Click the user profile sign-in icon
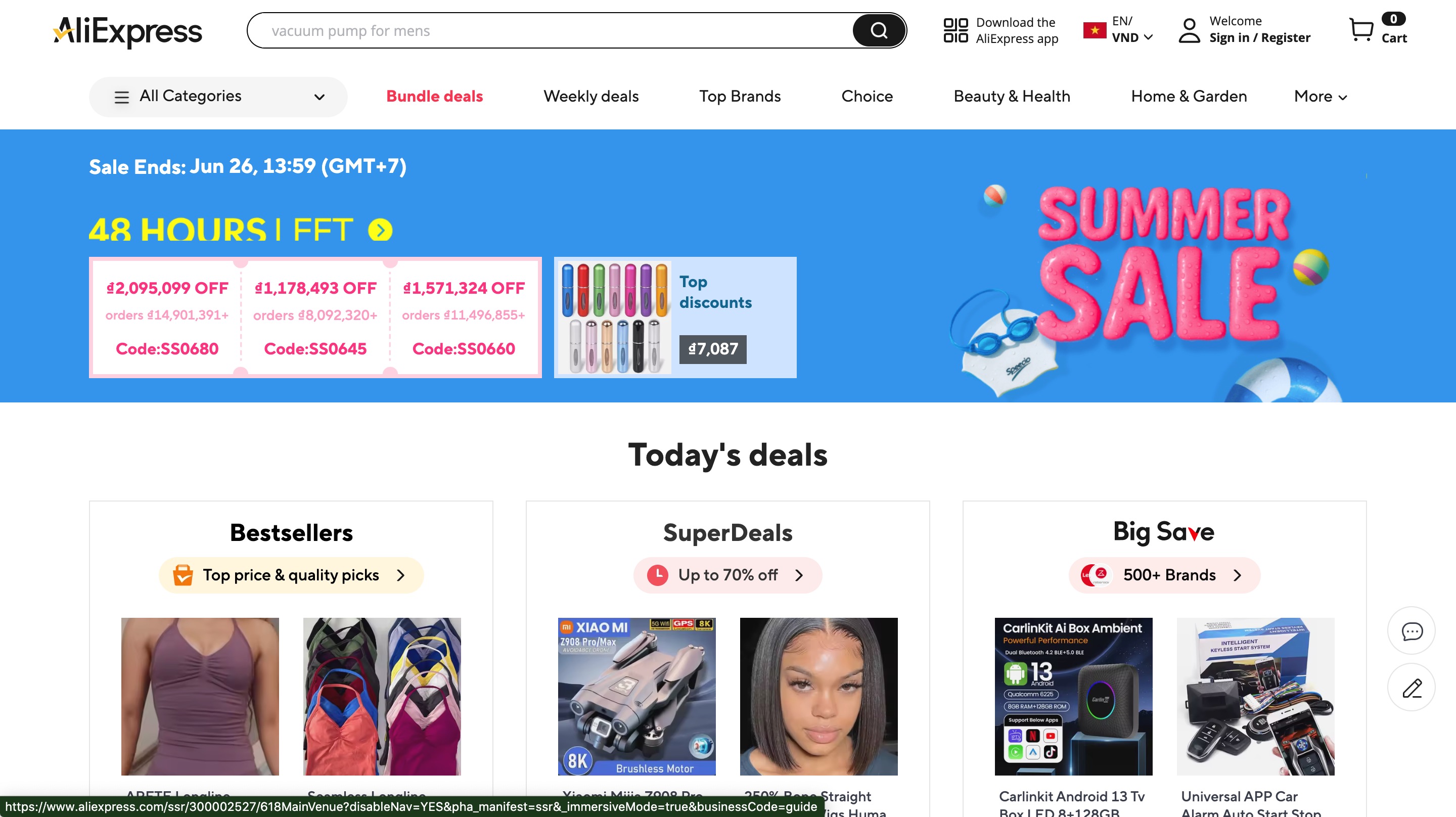This screenshot has width=1456, height=817. (1189, 30)
